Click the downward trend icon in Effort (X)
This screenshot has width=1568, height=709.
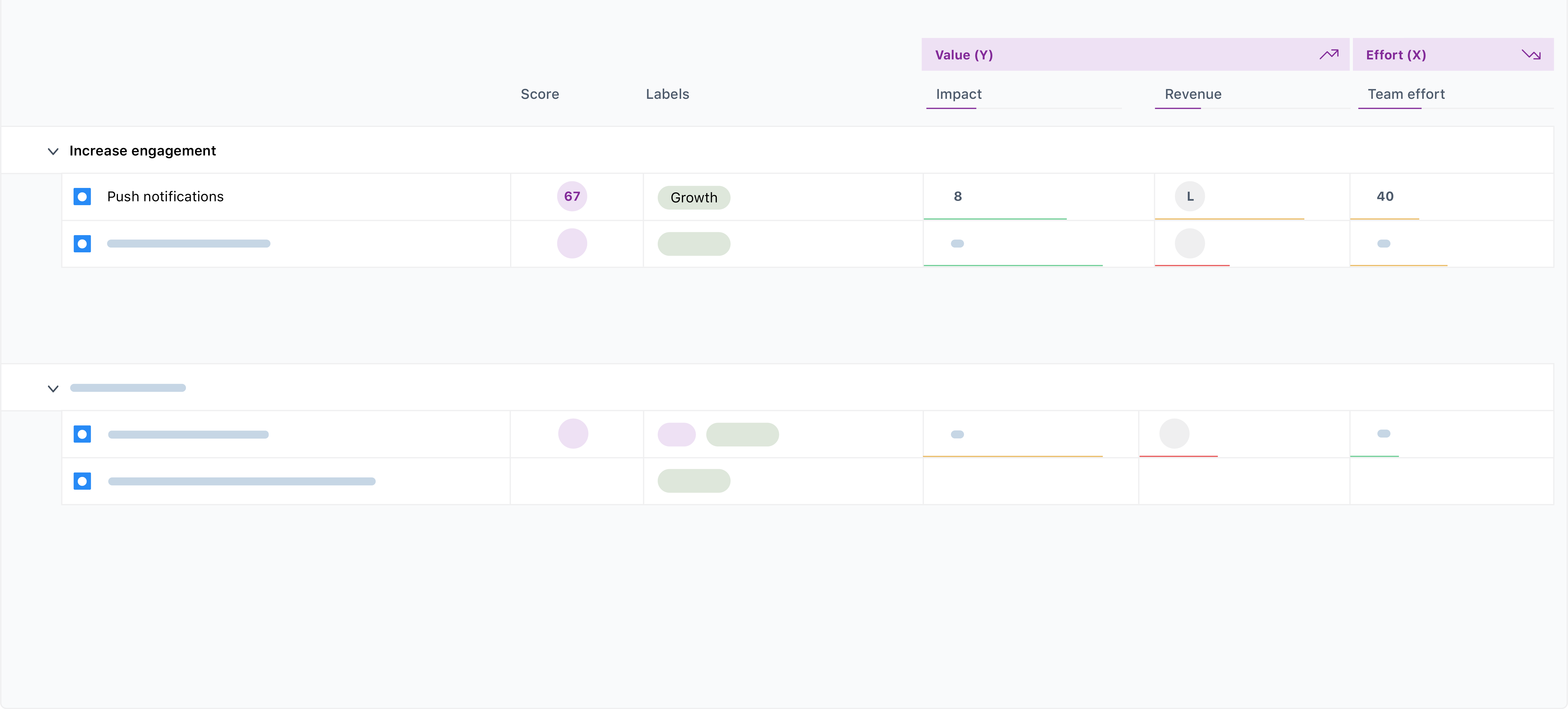coord(1531,55)
